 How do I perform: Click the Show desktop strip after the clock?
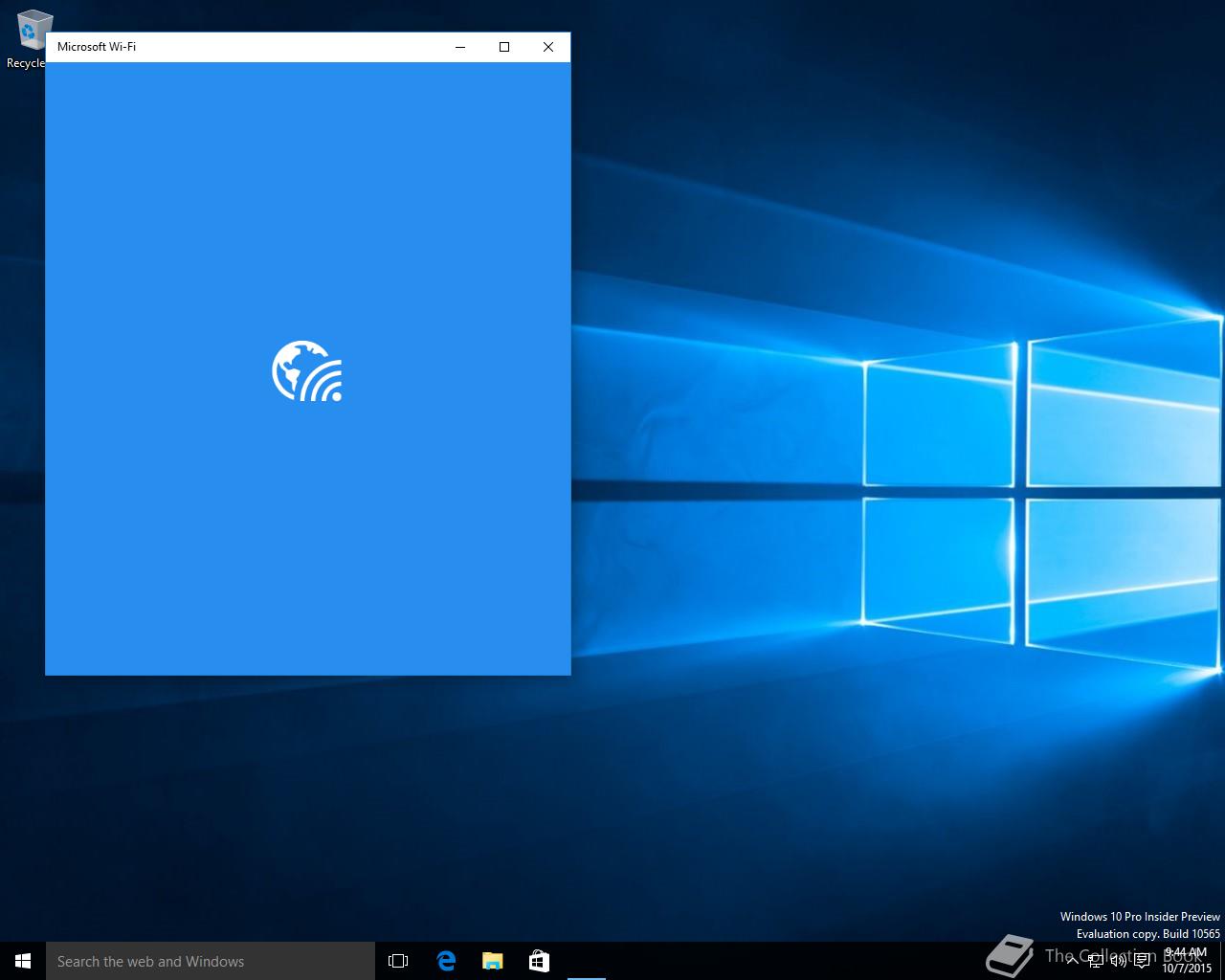[1222, 961]
